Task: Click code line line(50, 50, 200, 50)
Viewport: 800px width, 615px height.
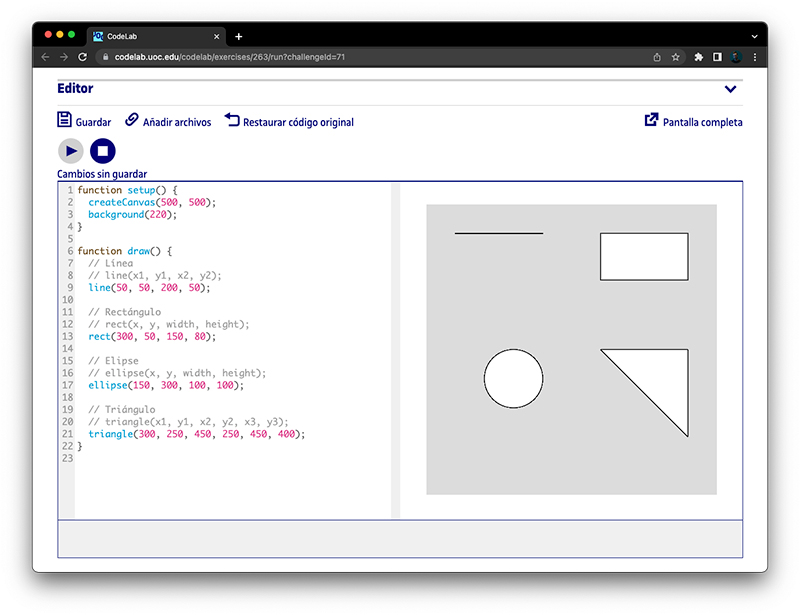Action: tap(149, 287)
